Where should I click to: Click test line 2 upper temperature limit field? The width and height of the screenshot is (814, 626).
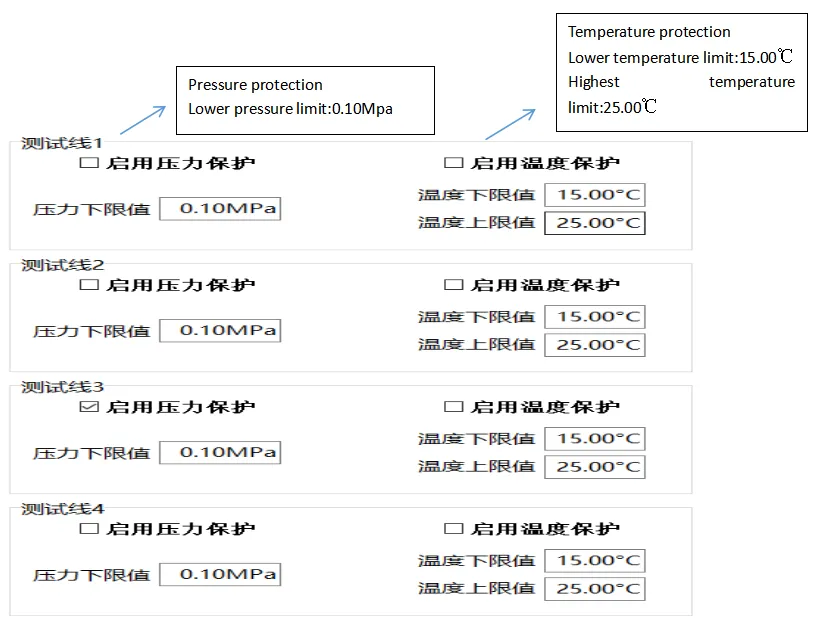[x=594, y=345]
